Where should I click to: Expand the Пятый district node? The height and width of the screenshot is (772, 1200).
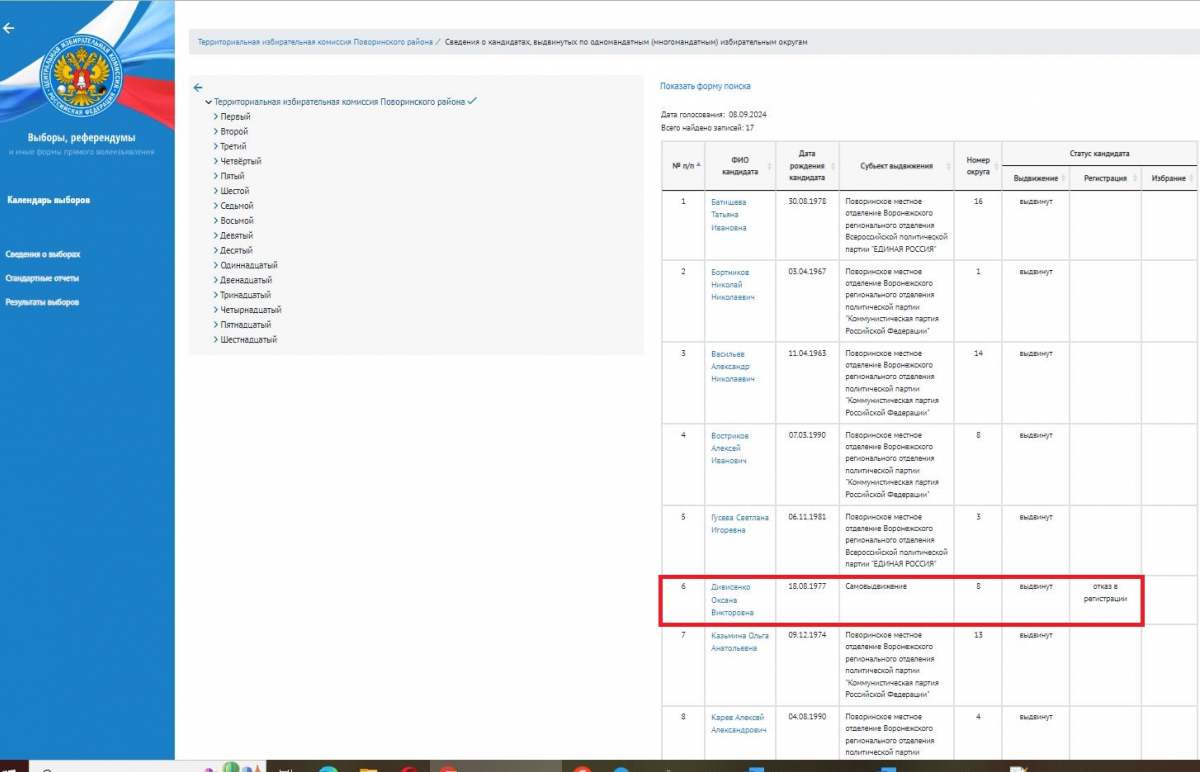pyautogui.click(x=215, y=176)
